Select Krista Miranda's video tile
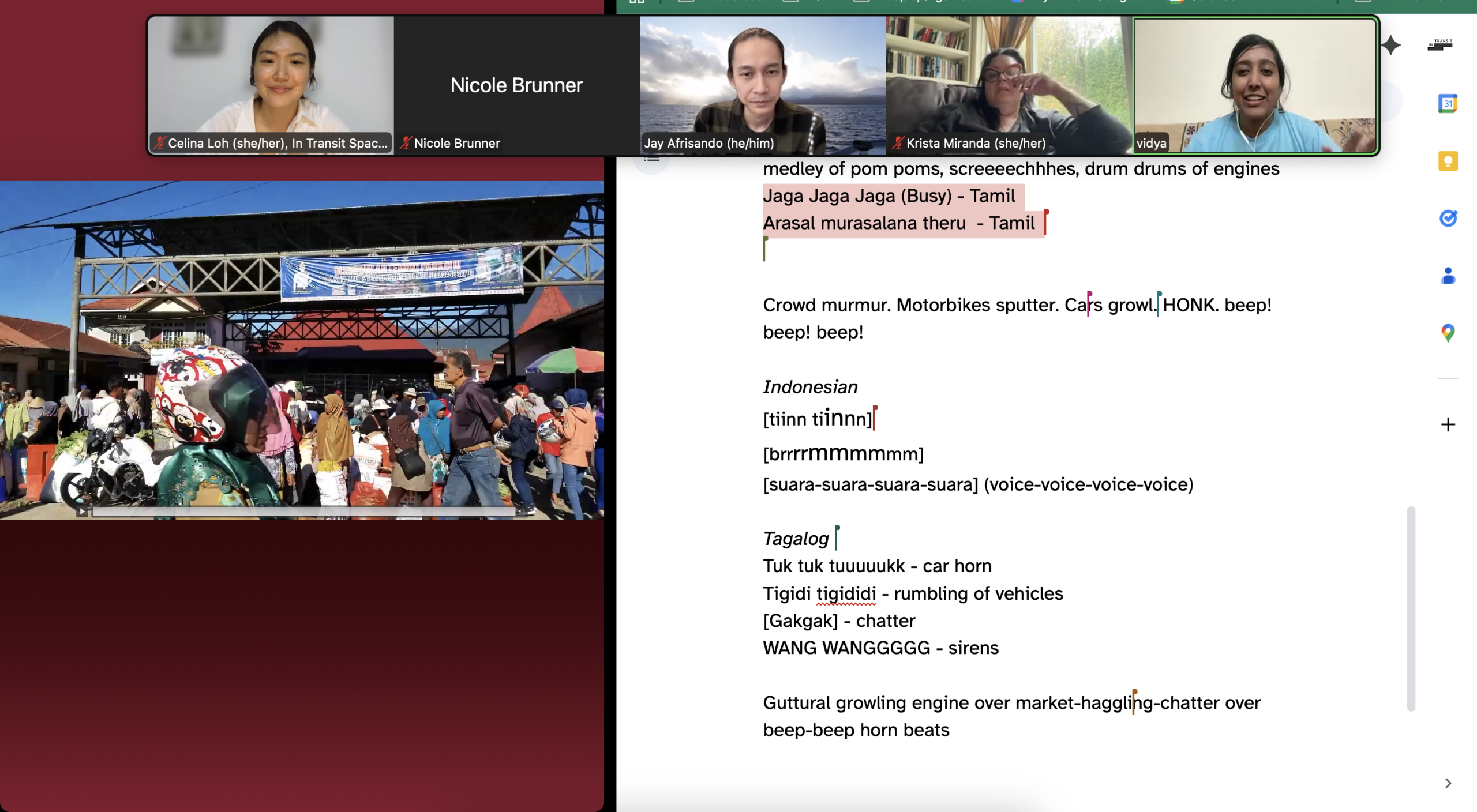The image size is (1477, 812). click(x=1009, y=85)
